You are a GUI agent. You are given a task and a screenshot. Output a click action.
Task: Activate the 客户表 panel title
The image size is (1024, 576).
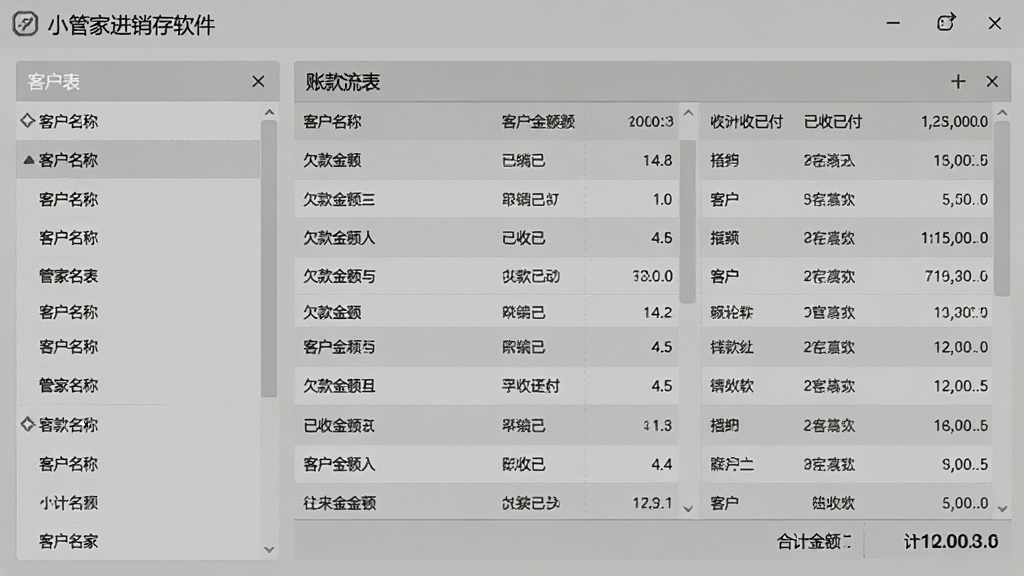(x=54, y=82)
